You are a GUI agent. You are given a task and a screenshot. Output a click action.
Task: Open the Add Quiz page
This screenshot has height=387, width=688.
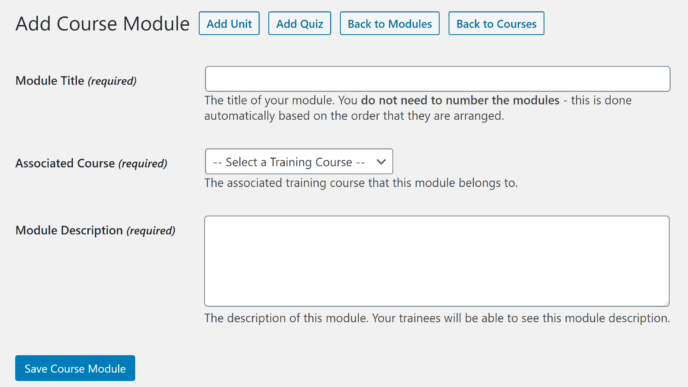(300, 23)
